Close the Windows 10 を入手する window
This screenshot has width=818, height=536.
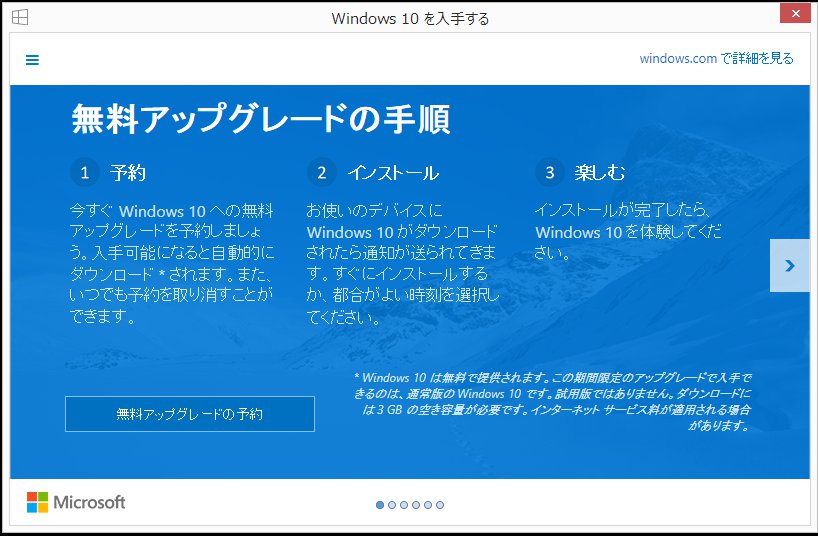tap(795, 14)
